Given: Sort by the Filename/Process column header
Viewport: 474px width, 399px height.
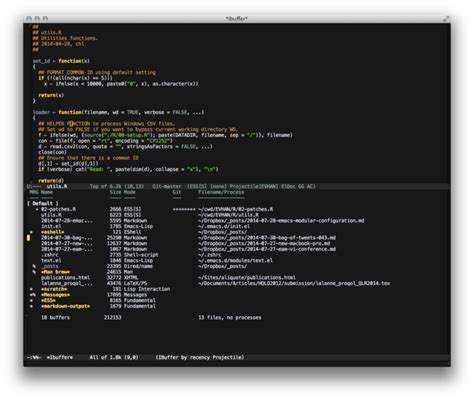Looking at the screenshot, I should coord(221,192).
